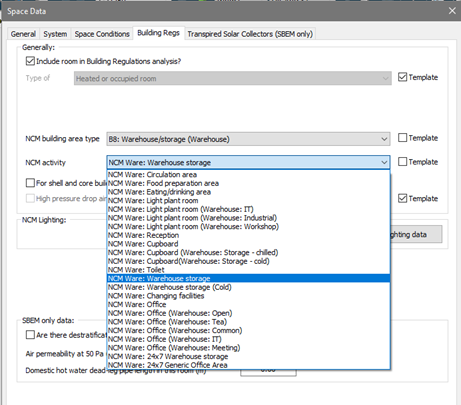Viewport: 461px width, 405px height.
Task: Check the For shell and core building option
Action: [30, 183]
